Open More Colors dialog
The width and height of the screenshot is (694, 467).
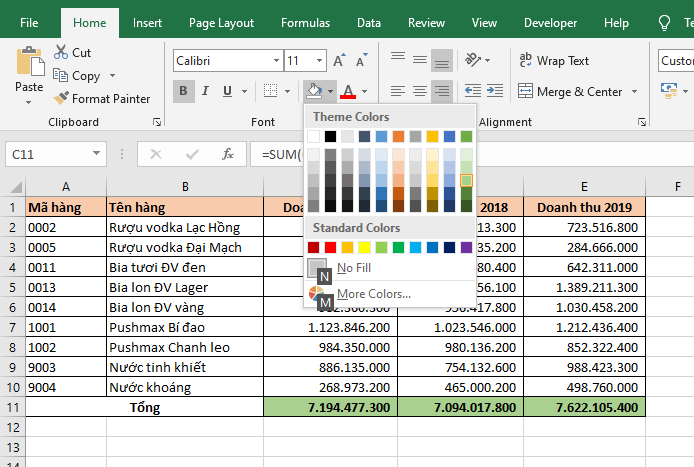(x=372, y=294)
